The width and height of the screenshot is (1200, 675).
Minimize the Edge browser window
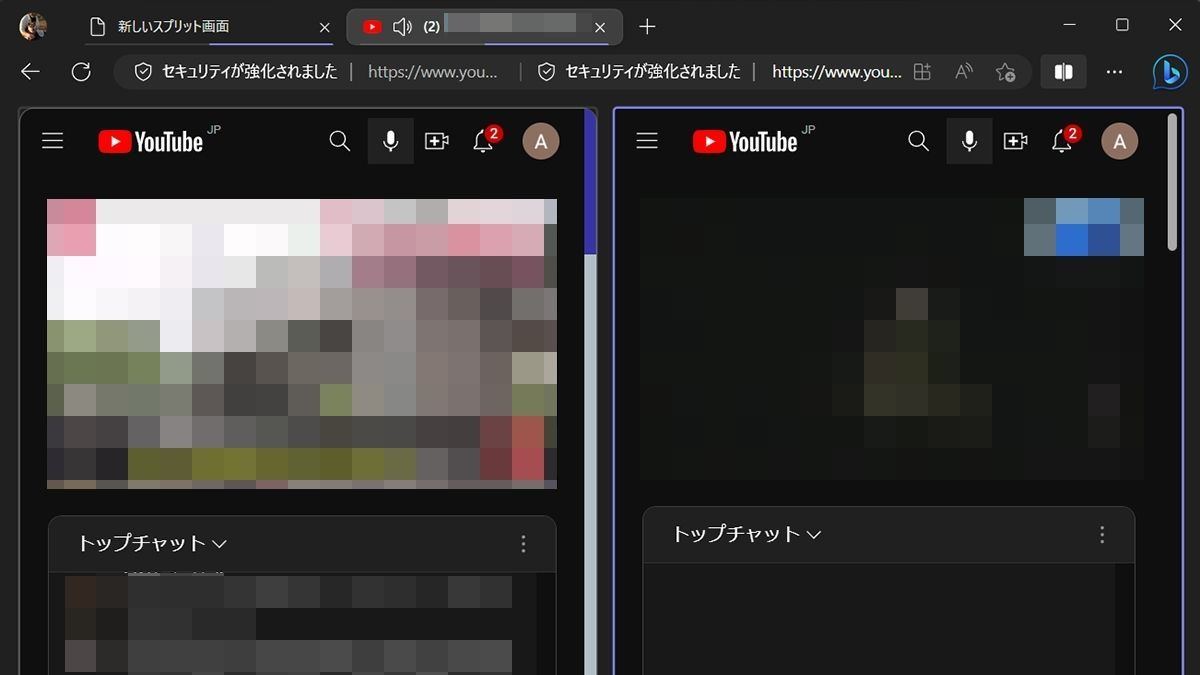tap(1068, 25)
